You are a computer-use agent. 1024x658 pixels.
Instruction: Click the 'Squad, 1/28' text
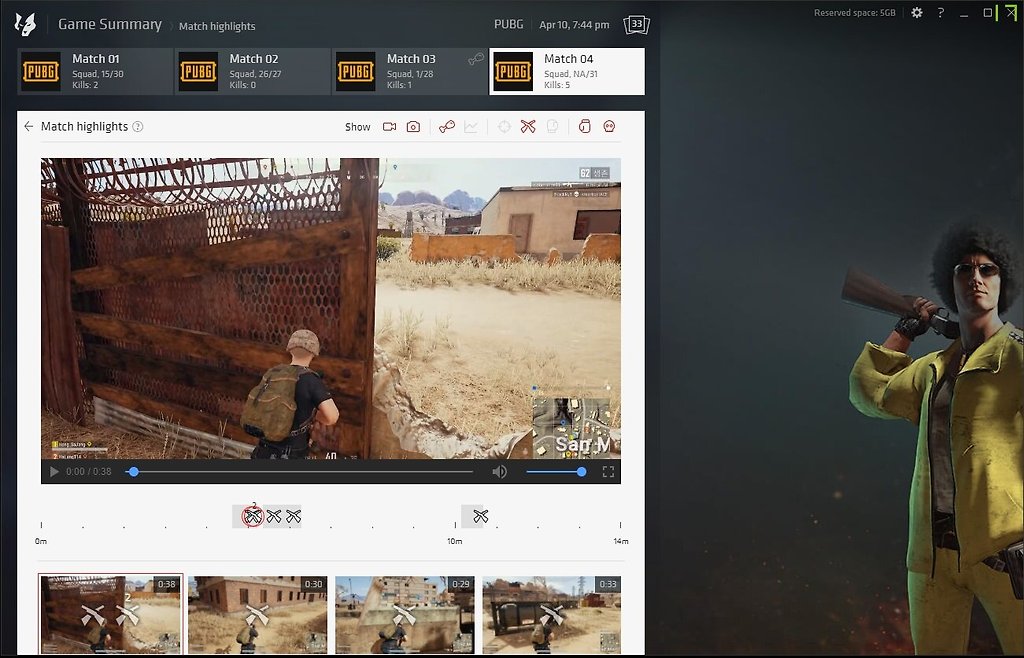(x=410, y=74)
